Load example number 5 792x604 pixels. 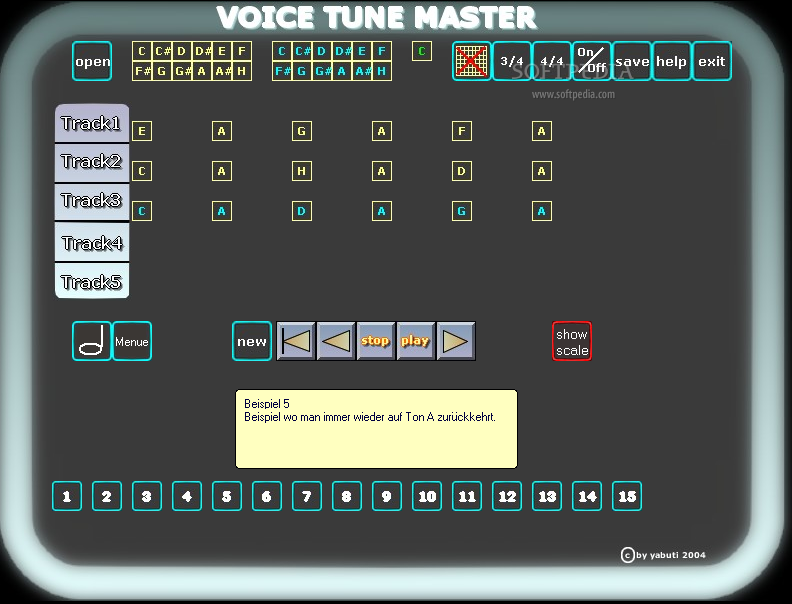227,496
